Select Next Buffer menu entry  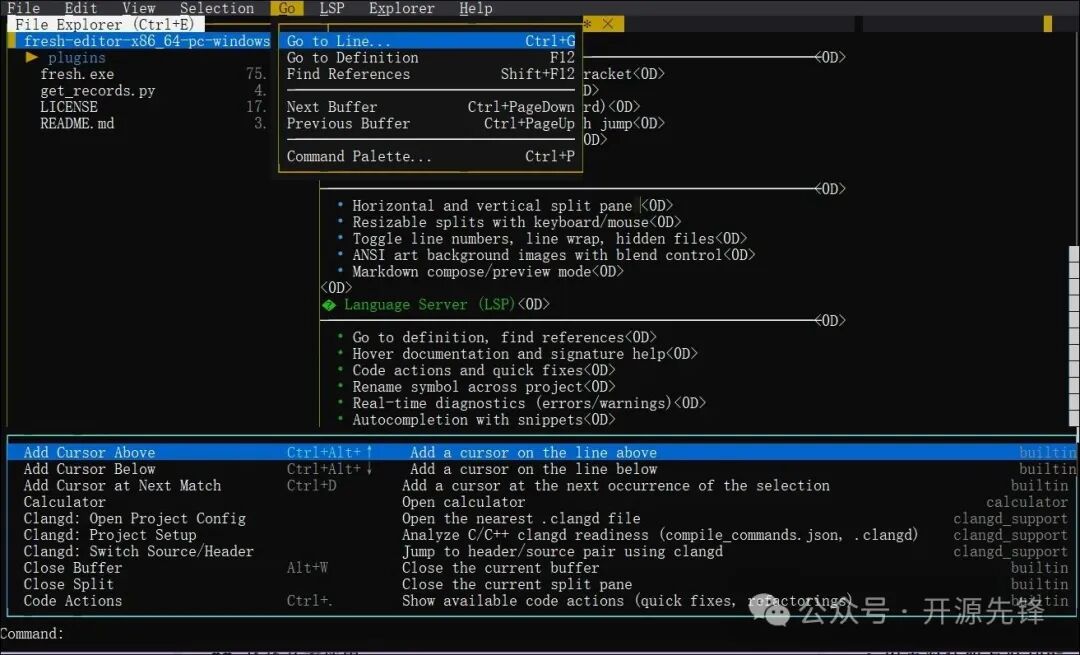coord(430,107)
